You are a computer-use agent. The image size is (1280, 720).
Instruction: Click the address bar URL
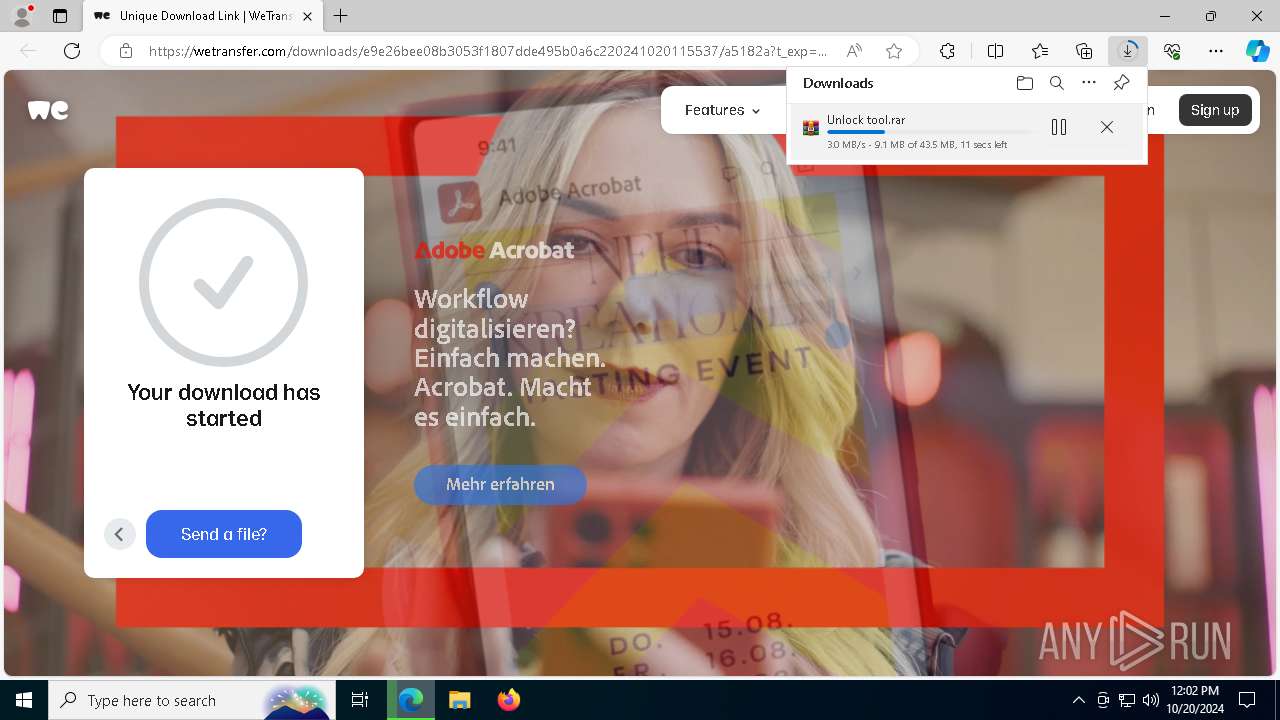pyautogui.click(x=488, y=51)
